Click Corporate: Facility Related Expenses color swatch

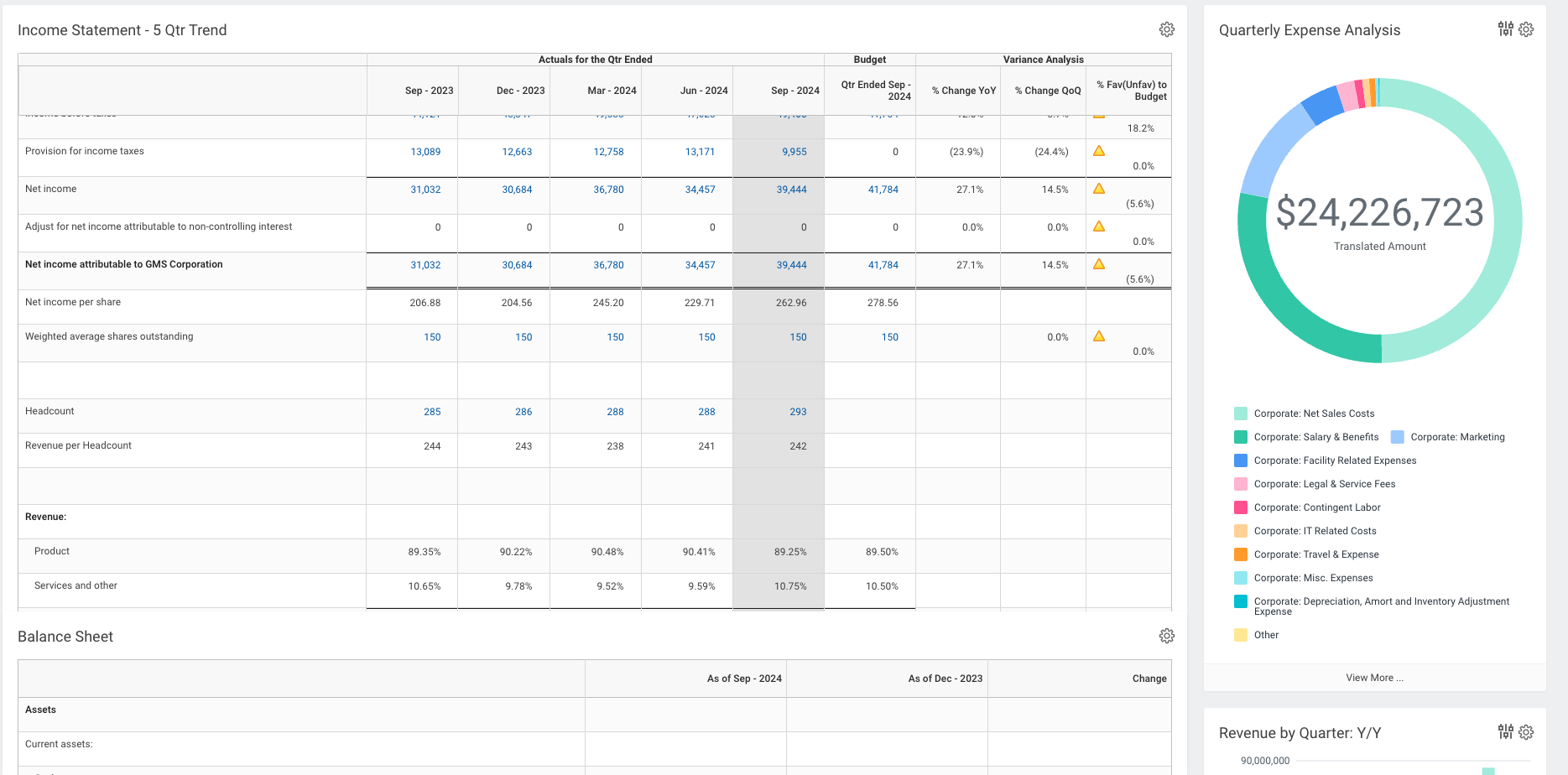point(1241,460)
